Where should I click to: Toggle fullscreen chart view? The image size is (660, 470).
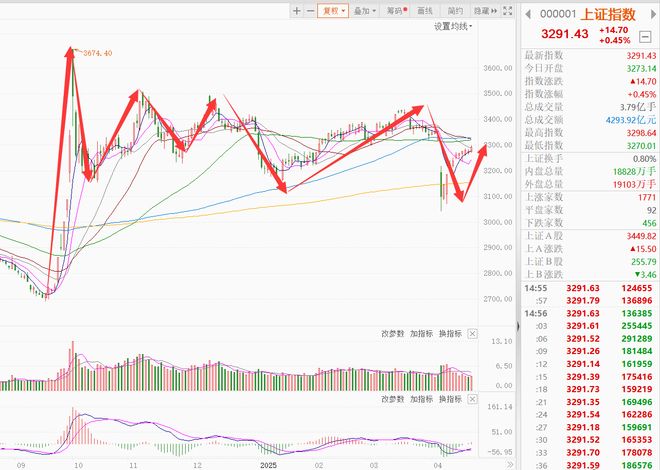click(x=508, y=11)
